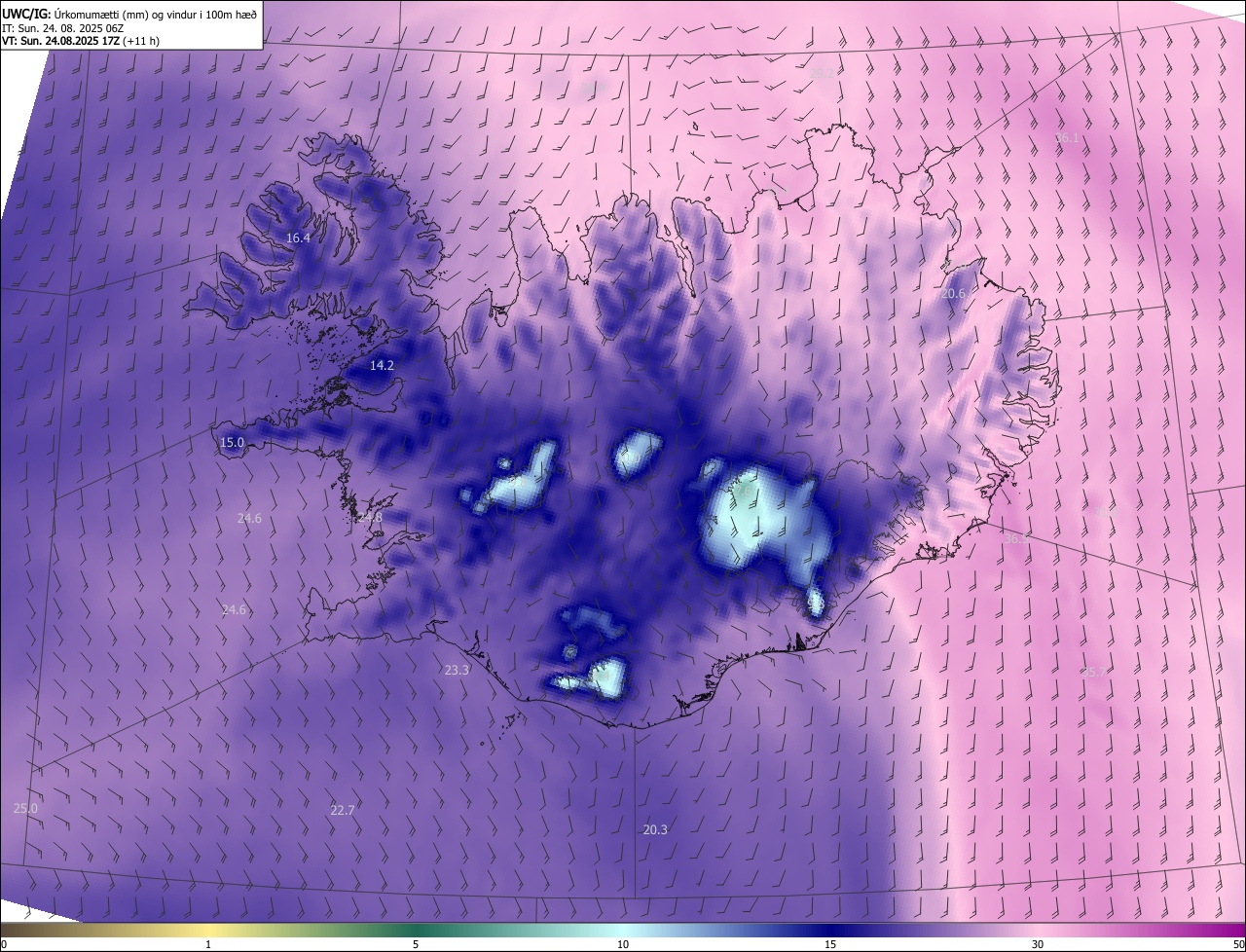Click the 35.7 value over the eastern sea
The height and width of the screenshot is (952, 1246).
click(x=1094, y=673)
